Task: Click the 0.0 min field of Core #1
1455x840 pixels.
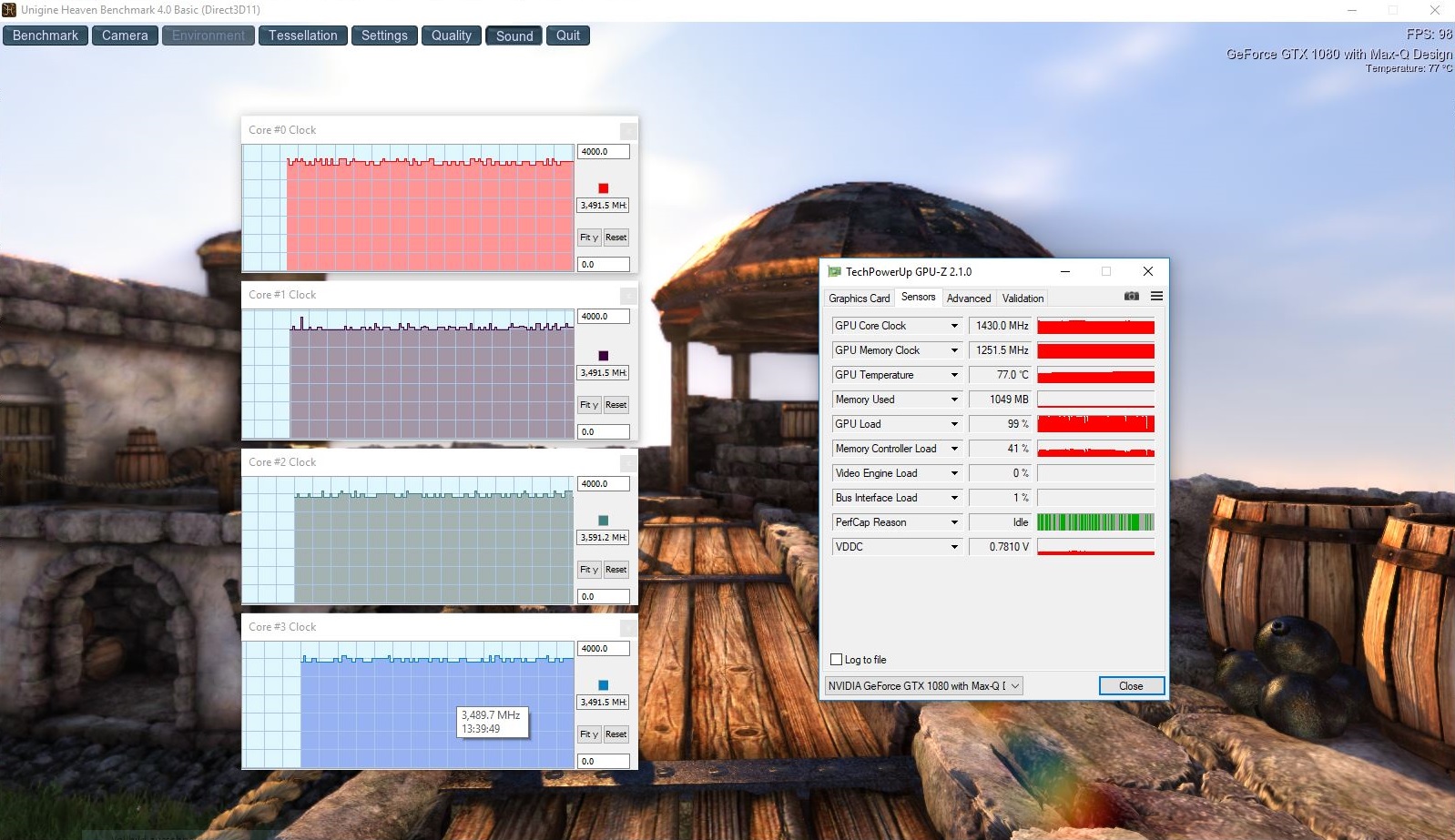Action: coord(604,432)
